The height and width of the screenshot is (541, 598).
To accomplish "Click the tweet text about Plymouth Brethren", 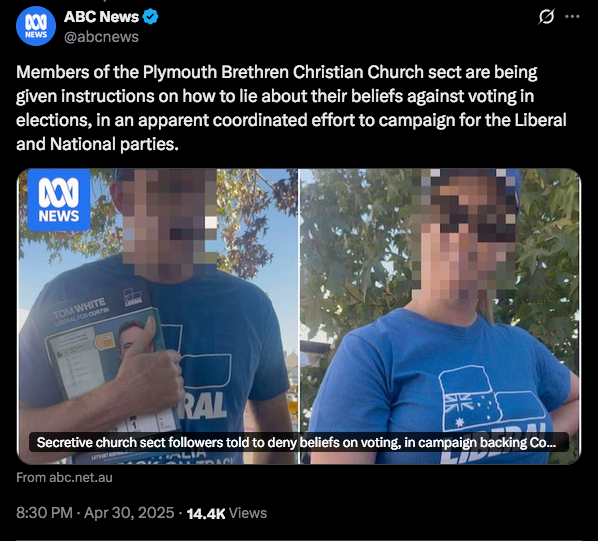I will [291, 108].
